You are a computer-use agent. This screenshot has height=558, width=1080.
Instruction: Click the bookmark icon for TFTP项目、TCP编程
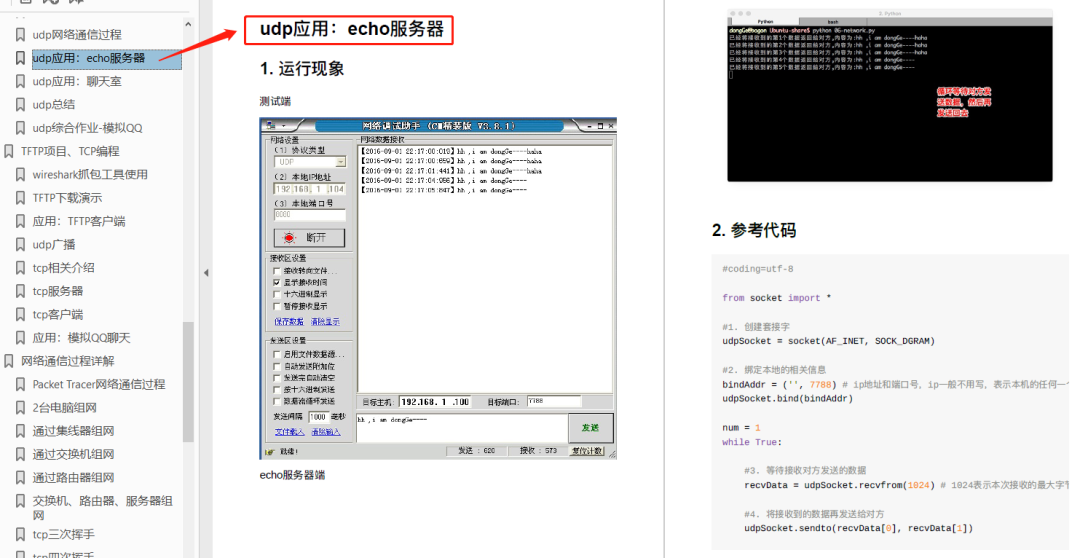[x=9, y=152]
